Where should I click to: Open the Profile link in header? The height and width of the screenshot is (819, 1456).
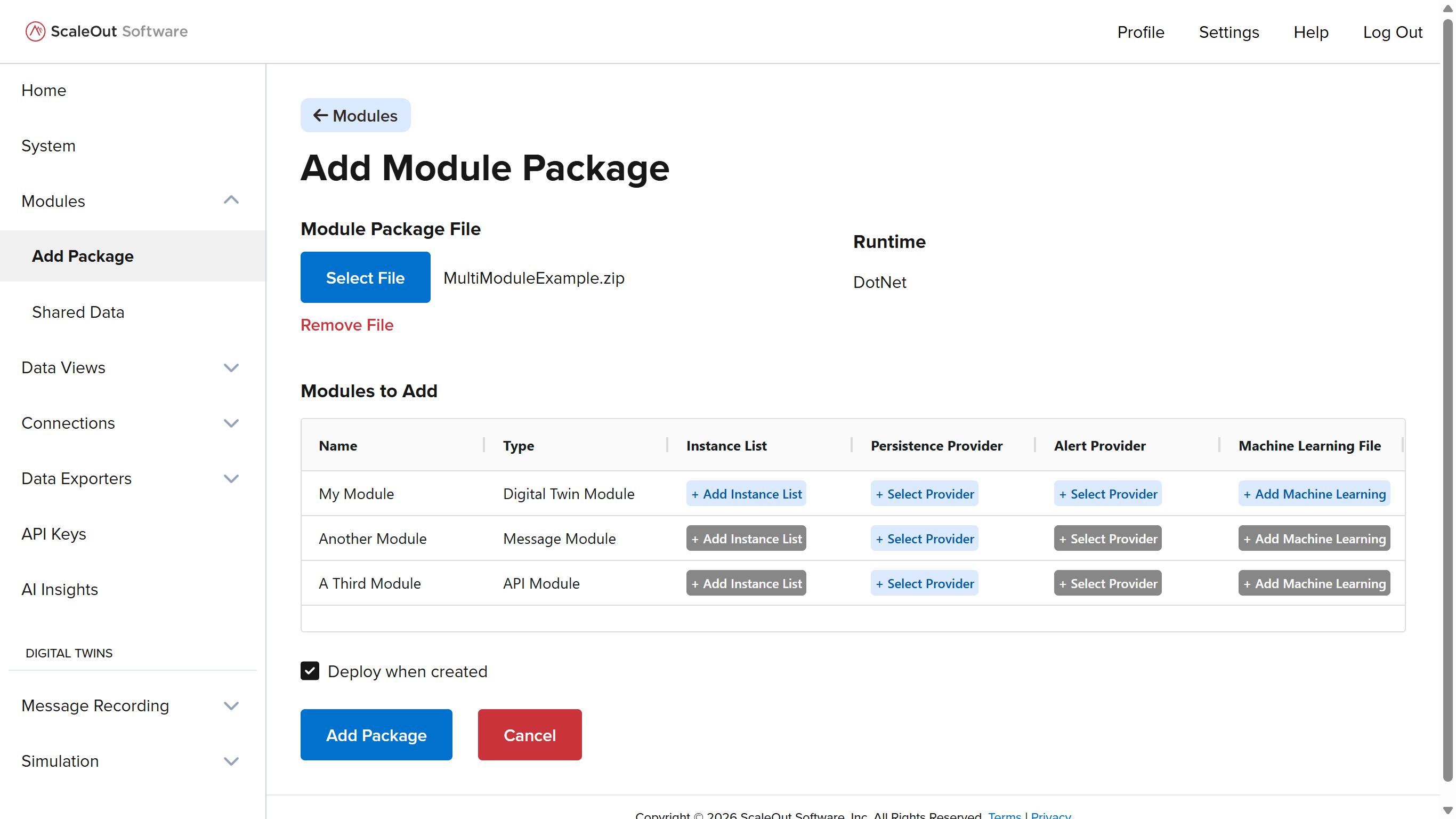(1140, 32)
